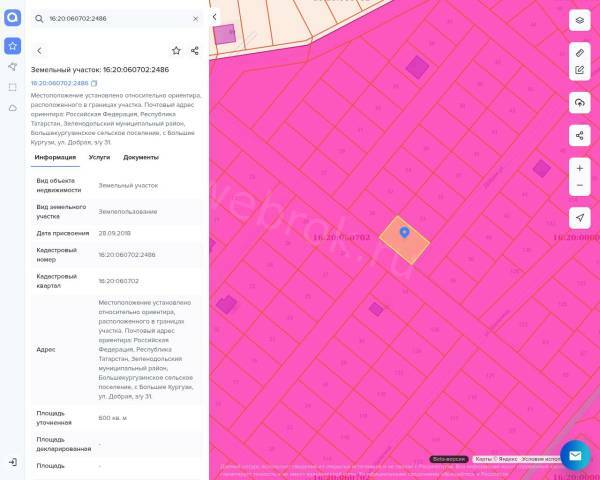The height and width of the screenshot is (480, 600).
Task: Go back using the left chevron arrow
Action: tap(39, 50)
